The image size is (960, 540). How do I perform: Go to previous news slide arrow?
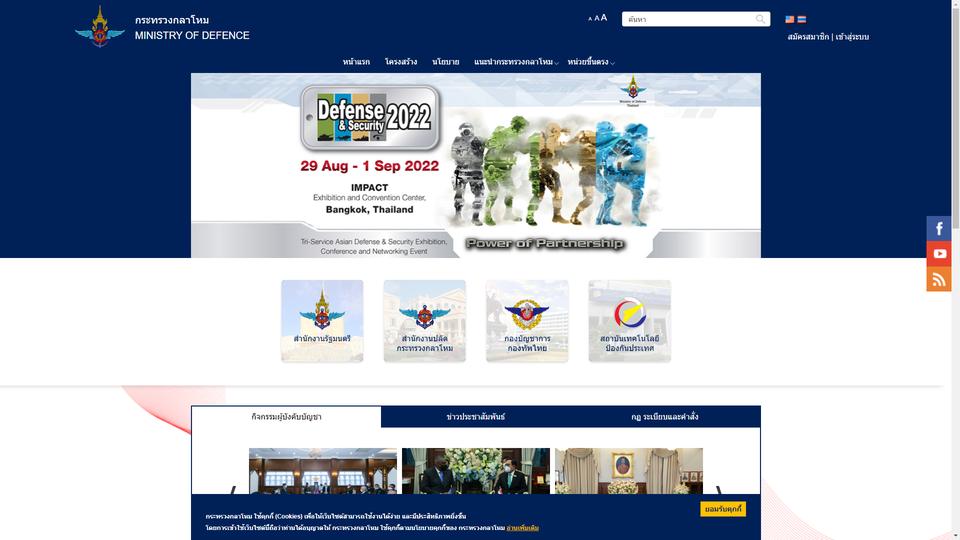point(233,490)
